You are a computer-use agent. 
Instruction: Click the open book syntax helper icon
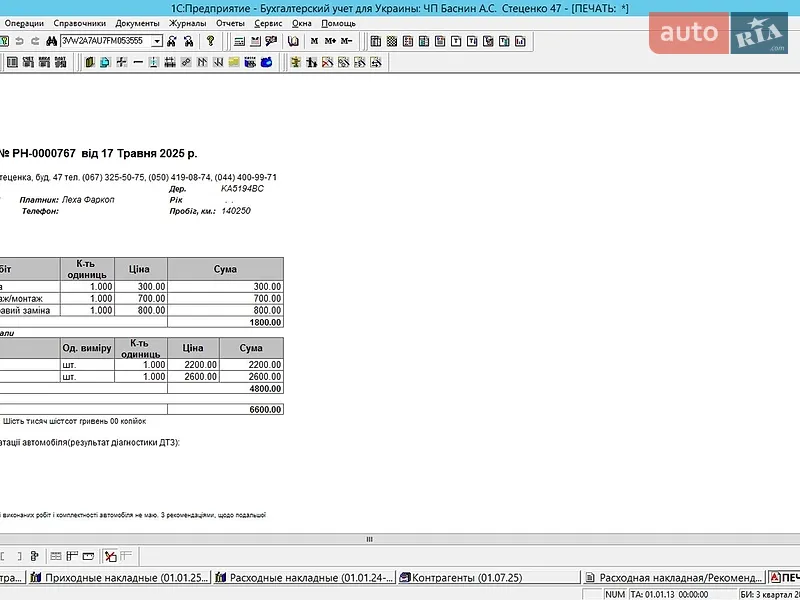(x=293, y=41)
